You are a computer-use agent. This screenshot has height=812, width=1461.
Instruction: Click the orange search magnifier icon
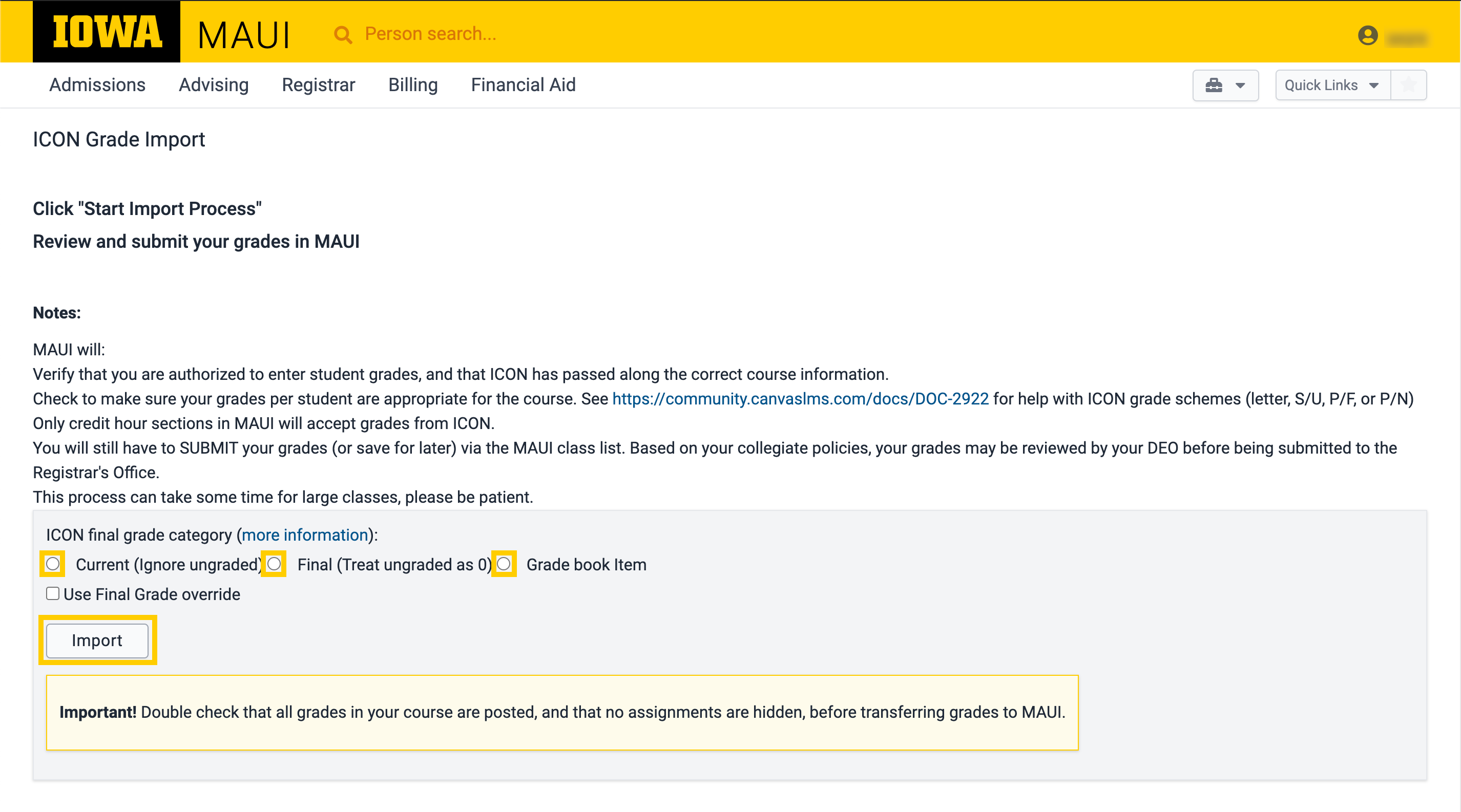[343, 35]
